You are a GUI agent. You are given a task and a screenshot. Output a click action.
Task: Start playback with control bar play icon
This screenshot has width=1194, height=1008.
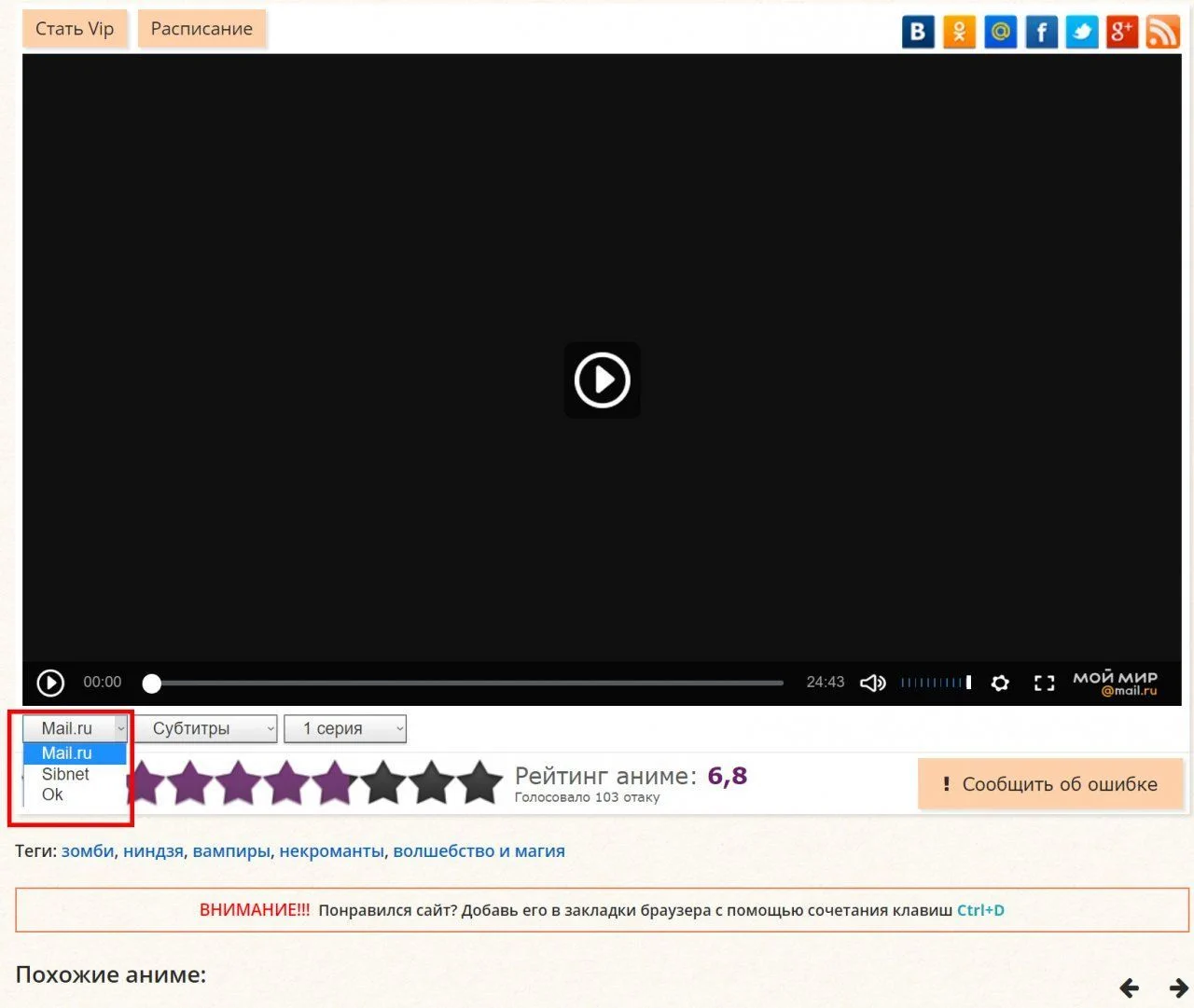coord(50,683)
